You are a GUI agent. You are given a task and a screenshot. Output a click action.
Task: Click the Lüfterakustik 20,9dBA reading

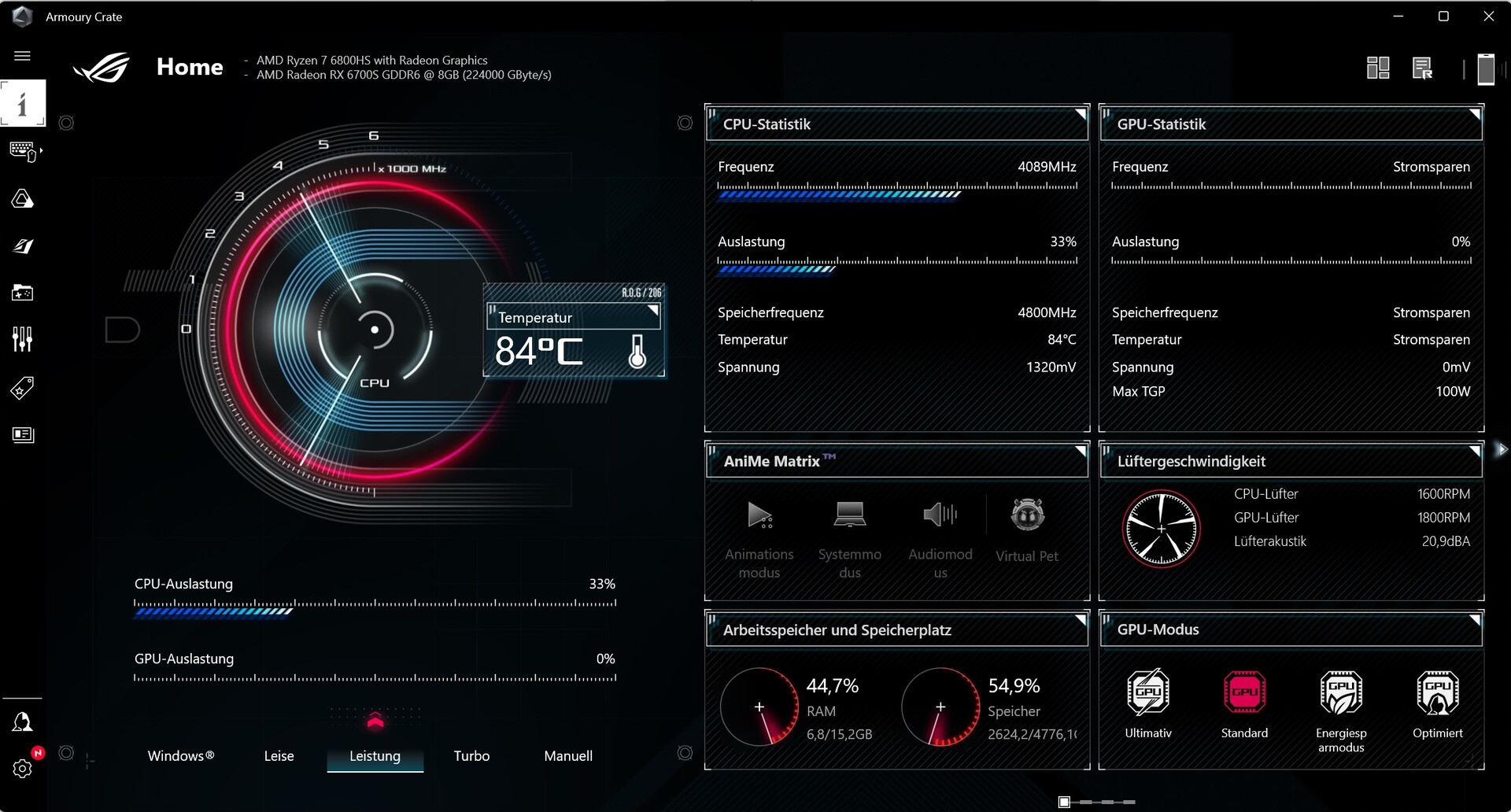1446,541
